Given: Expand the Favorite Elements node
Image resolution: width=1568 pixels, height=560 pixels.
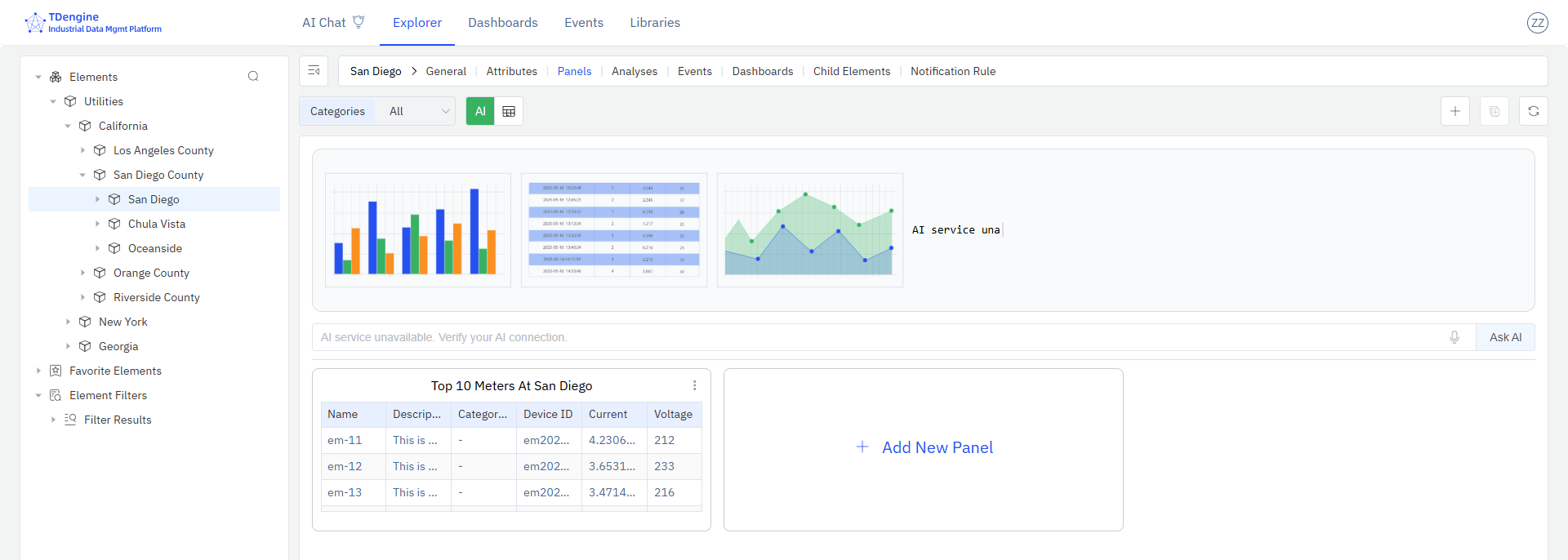Looking at the screenshot, I should [38, 371].
